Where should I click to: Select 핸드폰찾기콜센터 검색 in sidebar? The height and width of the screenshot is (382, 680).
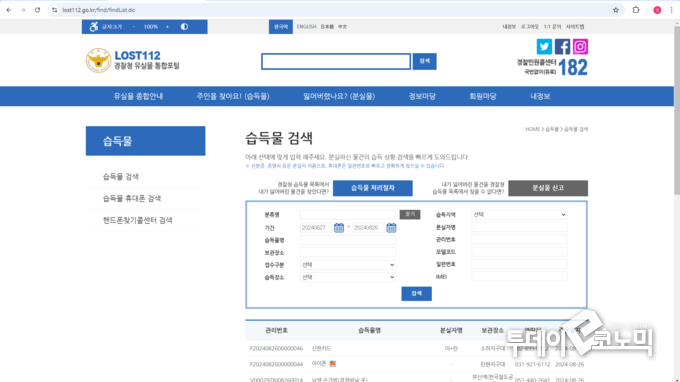137,220
